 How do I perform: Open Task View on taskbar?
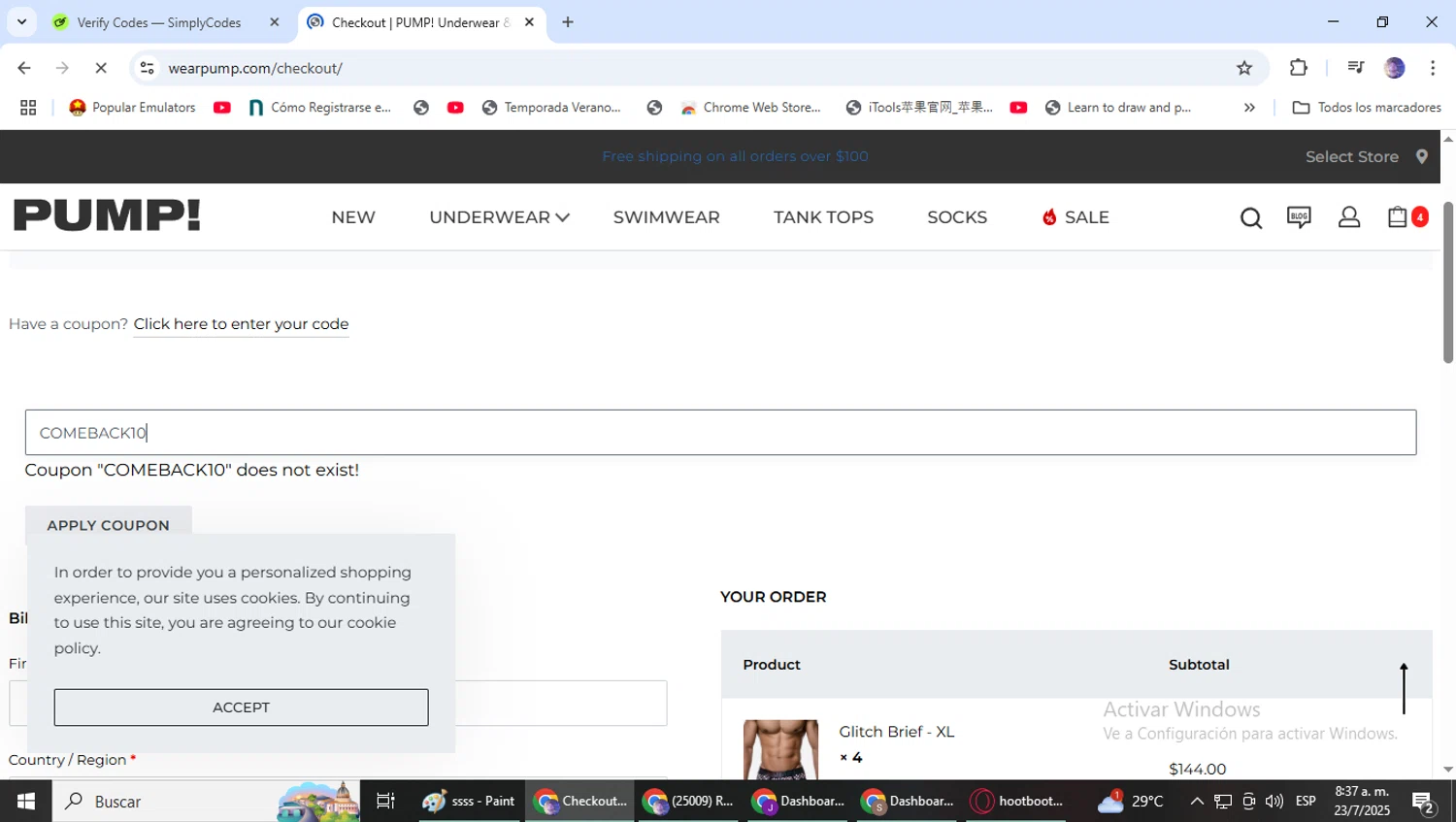coord(385,801)
